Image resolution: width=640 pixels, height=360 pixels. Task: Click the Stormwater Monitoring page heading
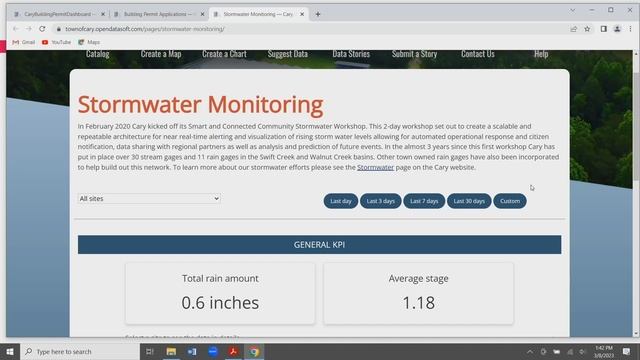click(x=200, y=104)
